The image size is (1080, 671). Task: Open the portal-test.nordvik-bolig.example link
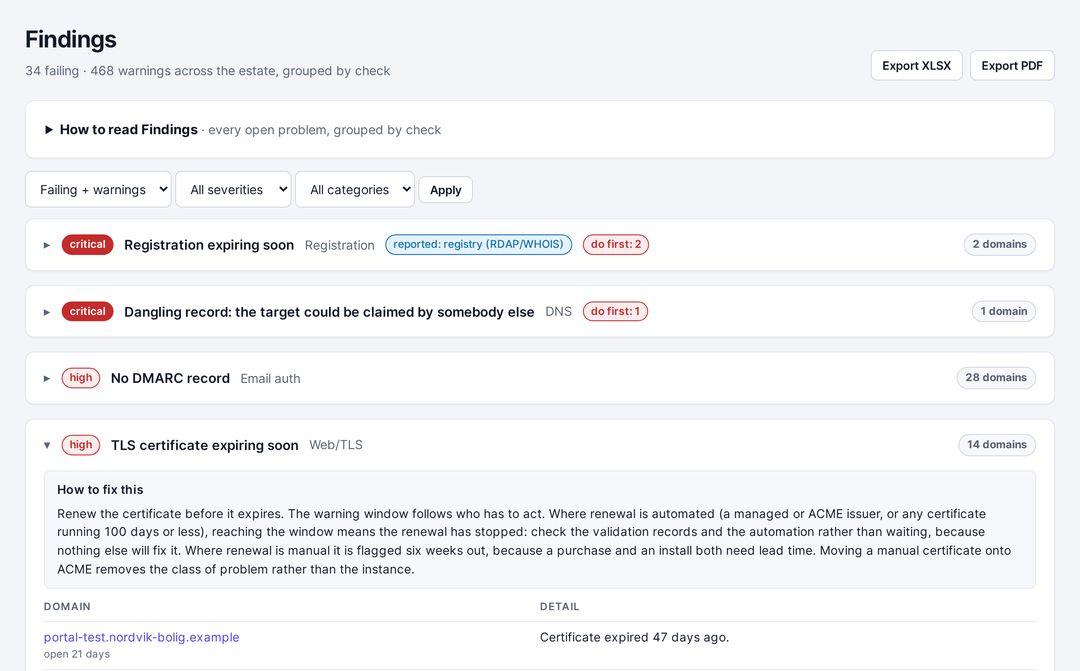pyautogui.click(x=141, y=637)
